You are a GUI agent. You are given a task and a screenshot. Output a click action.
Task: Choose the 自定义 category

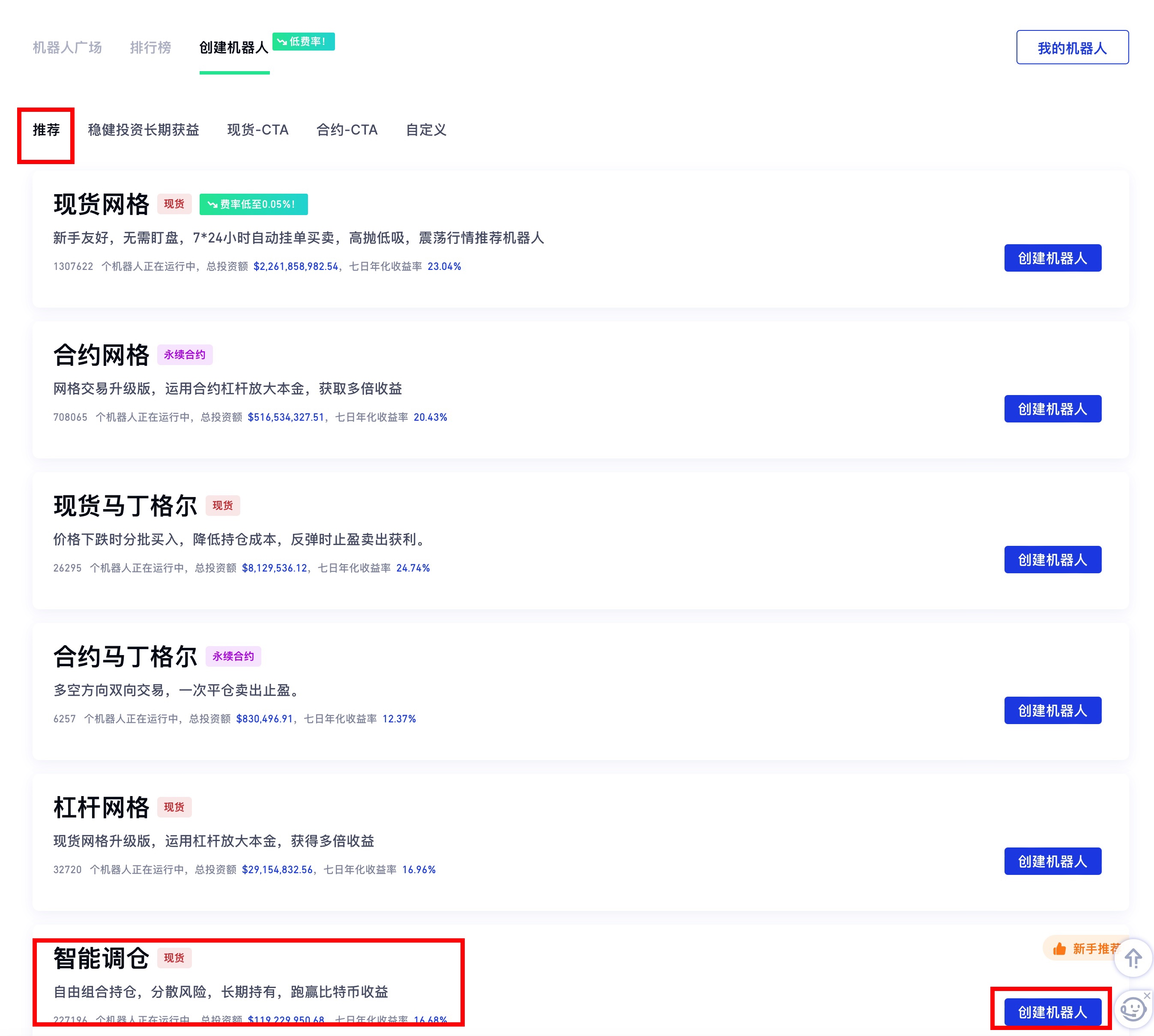(x=426, y=130)
